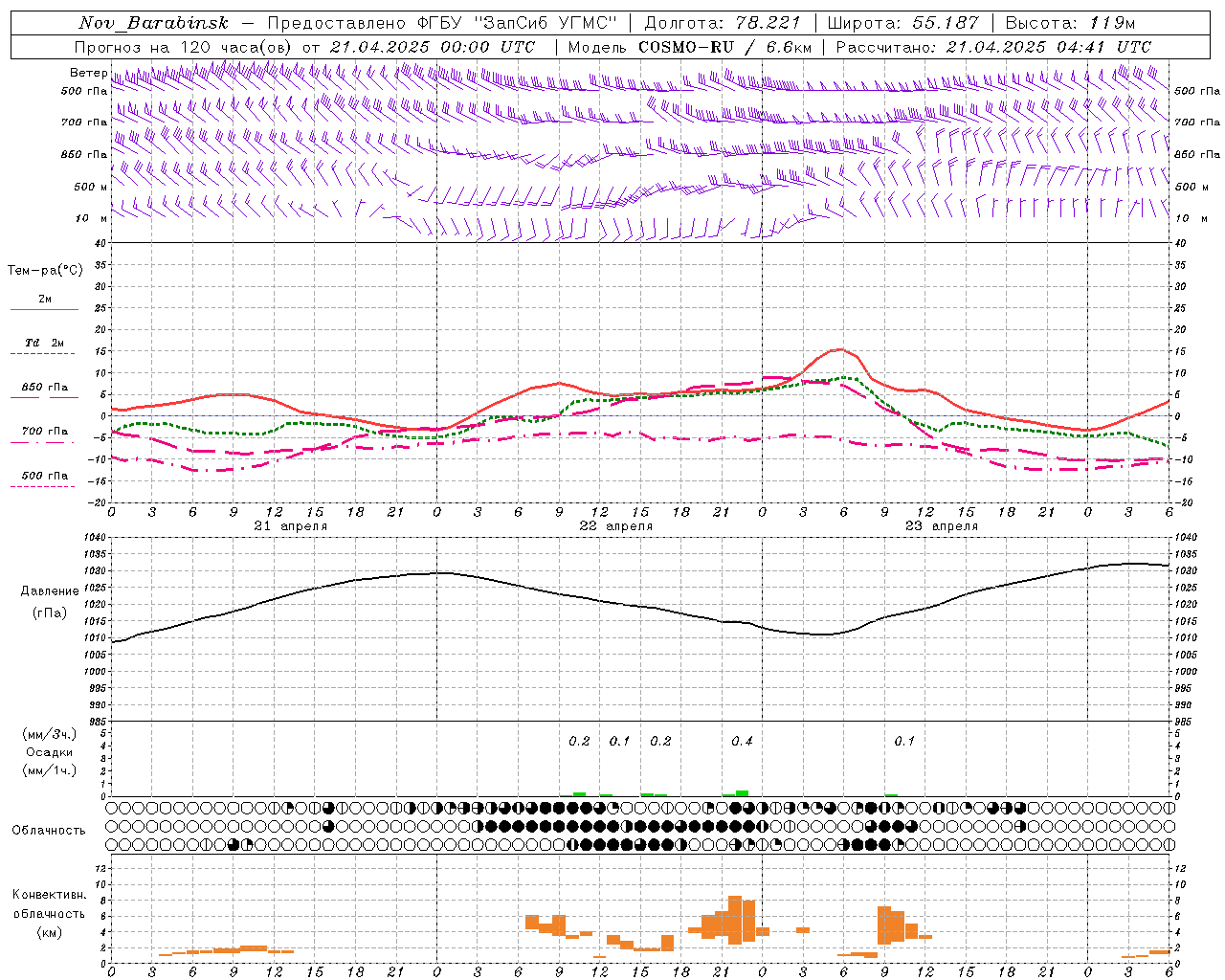Click the Ветер panel label
The image size is (1225, 980).
click(88, 74)
